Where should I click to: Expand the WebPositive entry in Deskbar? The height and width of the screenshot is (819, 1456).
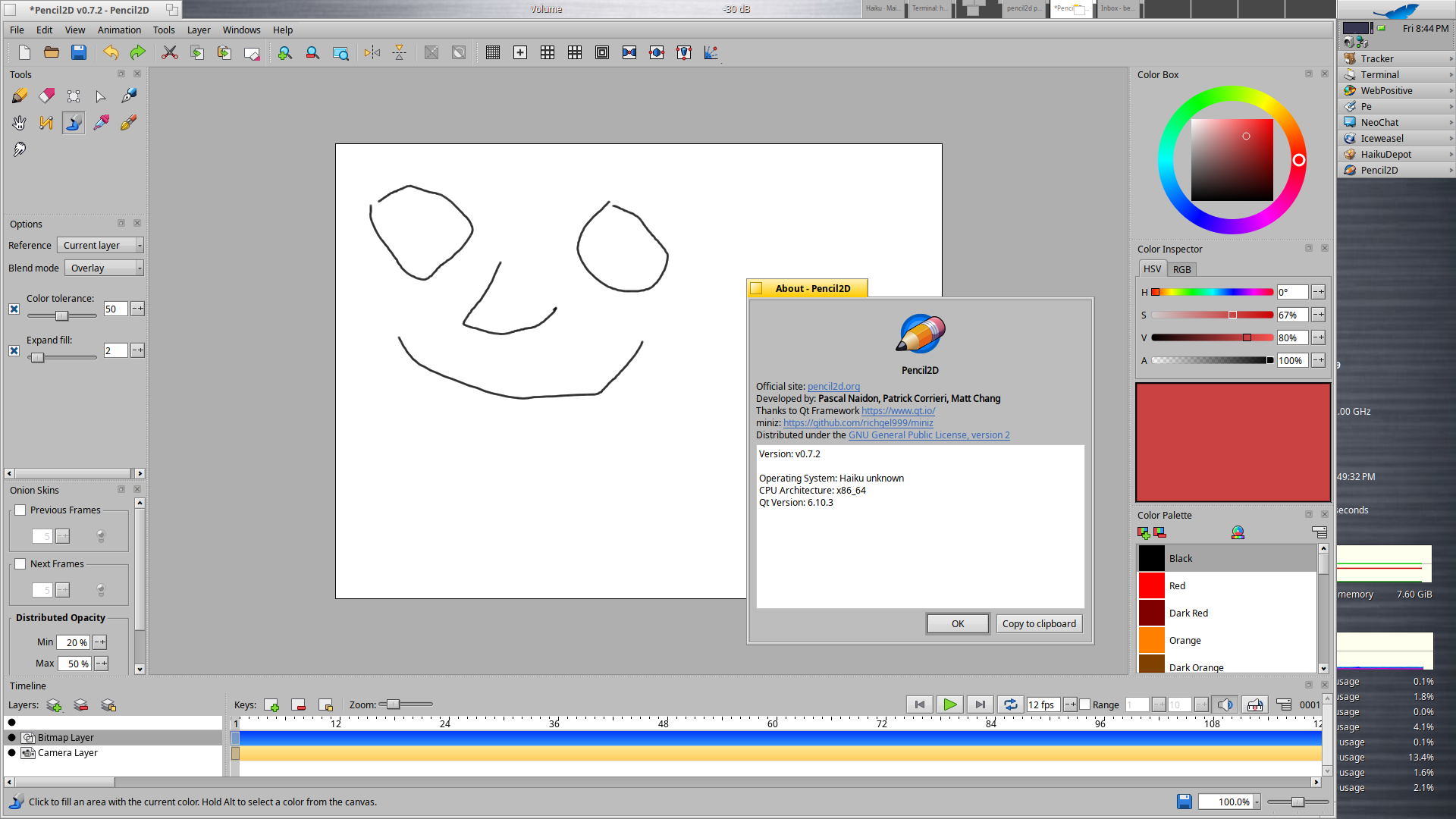coord(1396,90)
